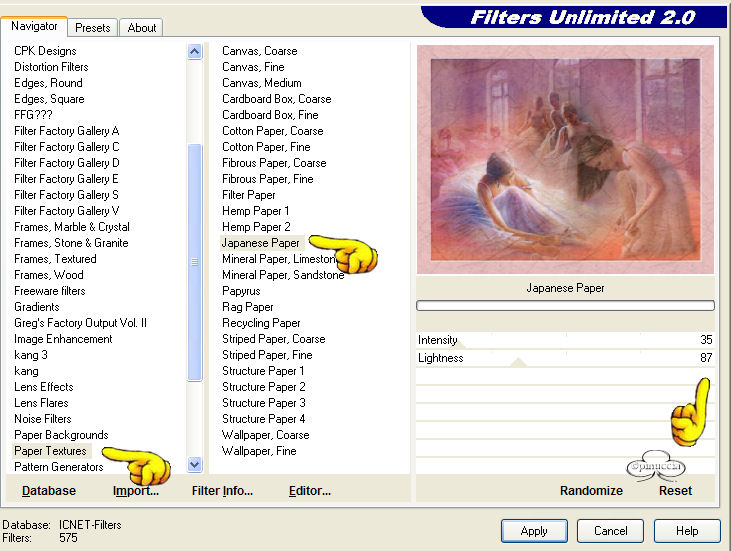The image size is (731, 551).
Task: Click the category list scroll-down arrow
Action: (194, 464)
